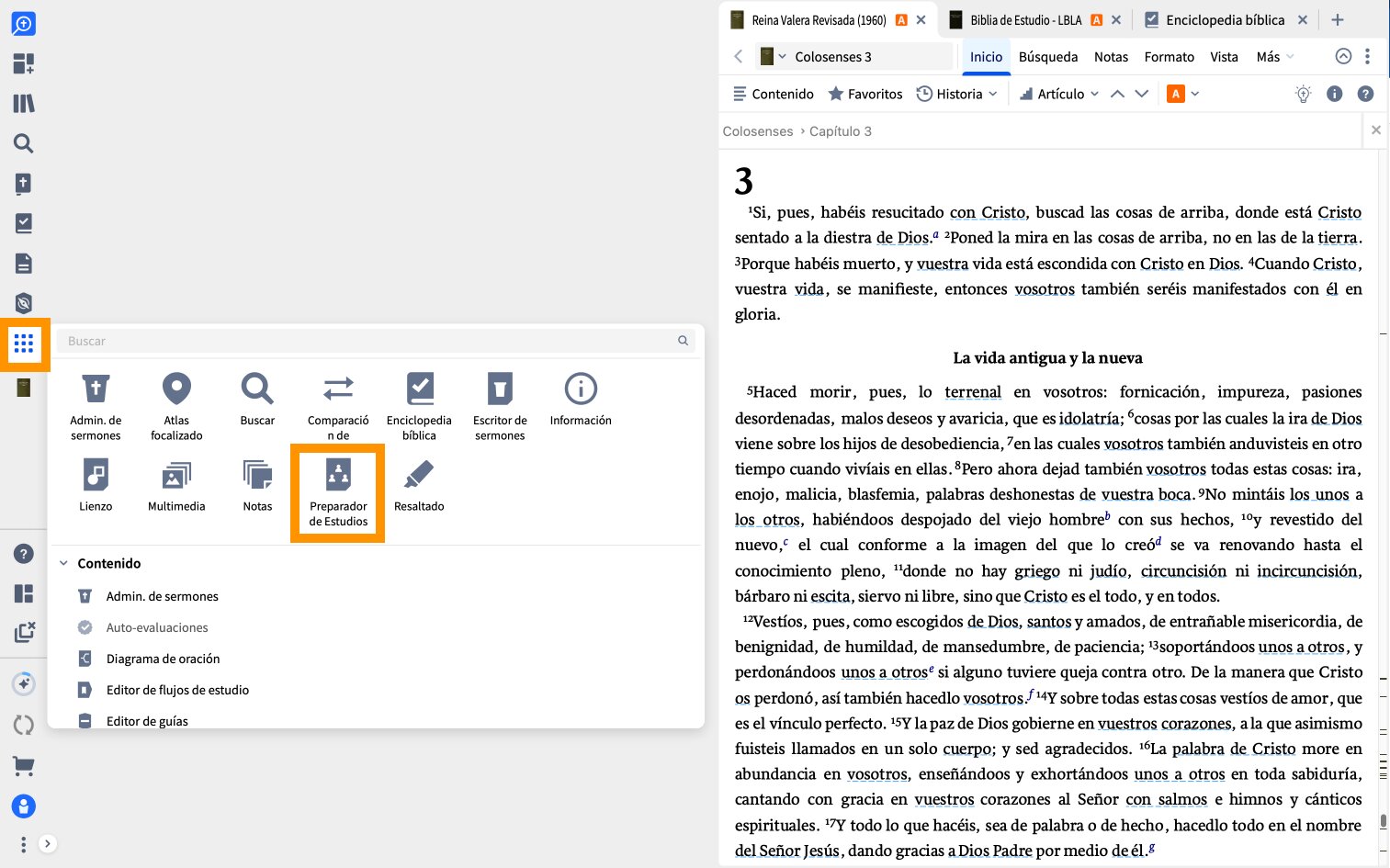
Task: Open the Historia dropdown
Action: [957, 94]
